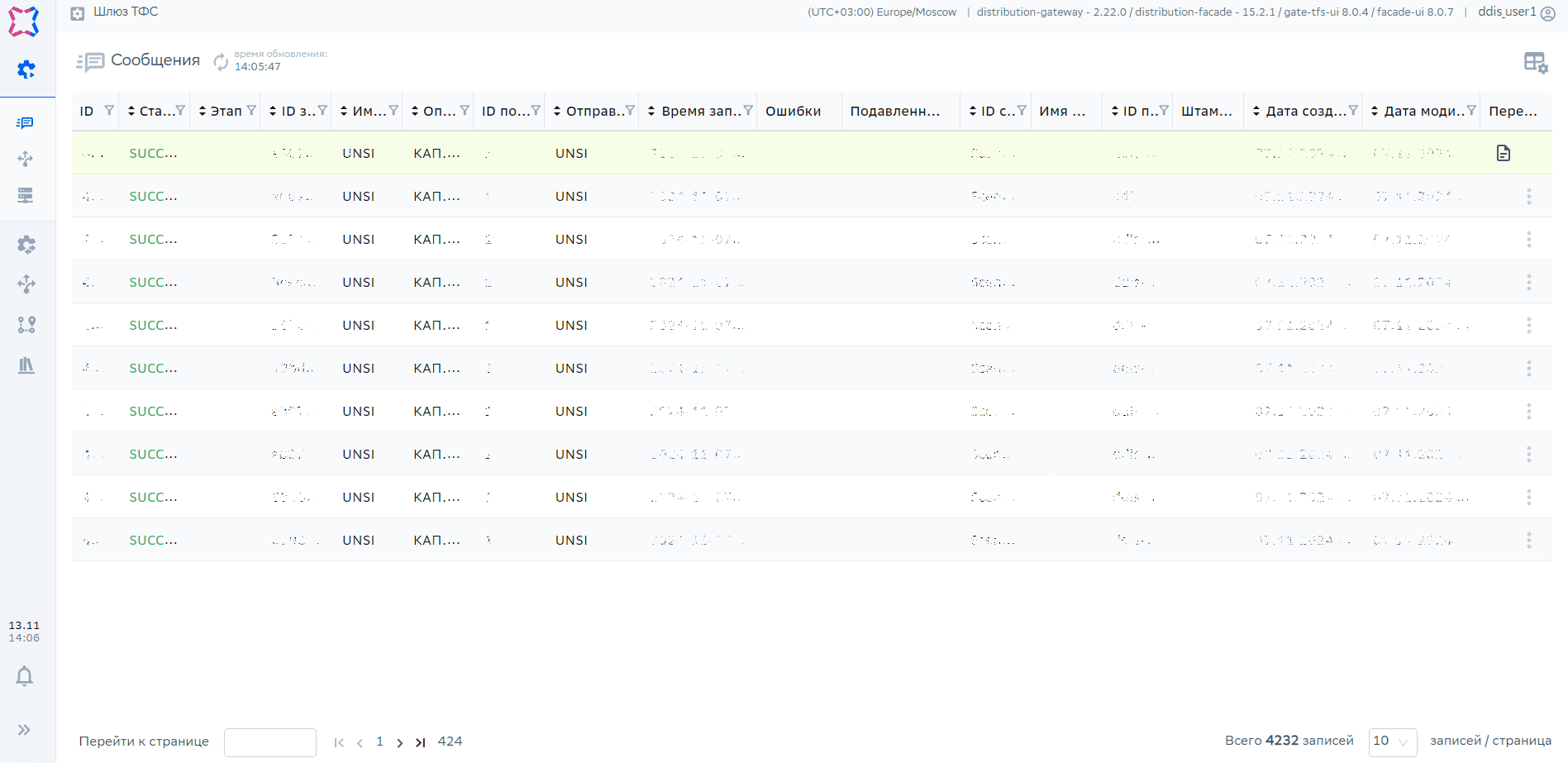Click the blue gear icon in sidebar

click(x=26, y=69)
